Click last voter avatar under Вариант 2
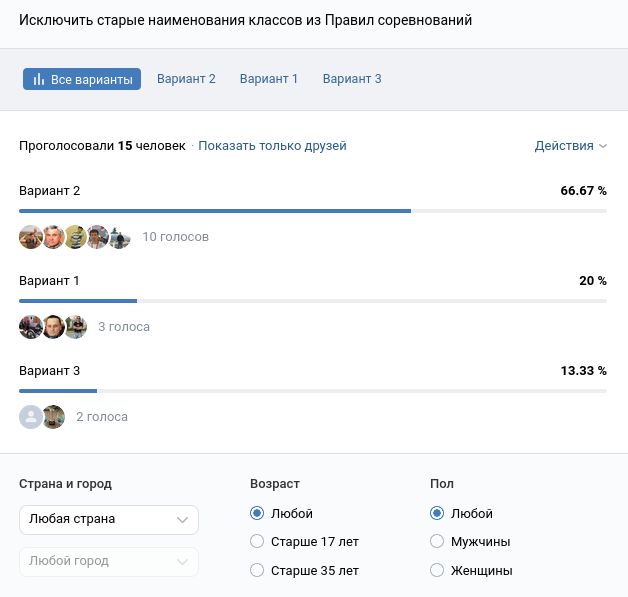The height and width of the screenshot is (597, 628). click(119, 237)
